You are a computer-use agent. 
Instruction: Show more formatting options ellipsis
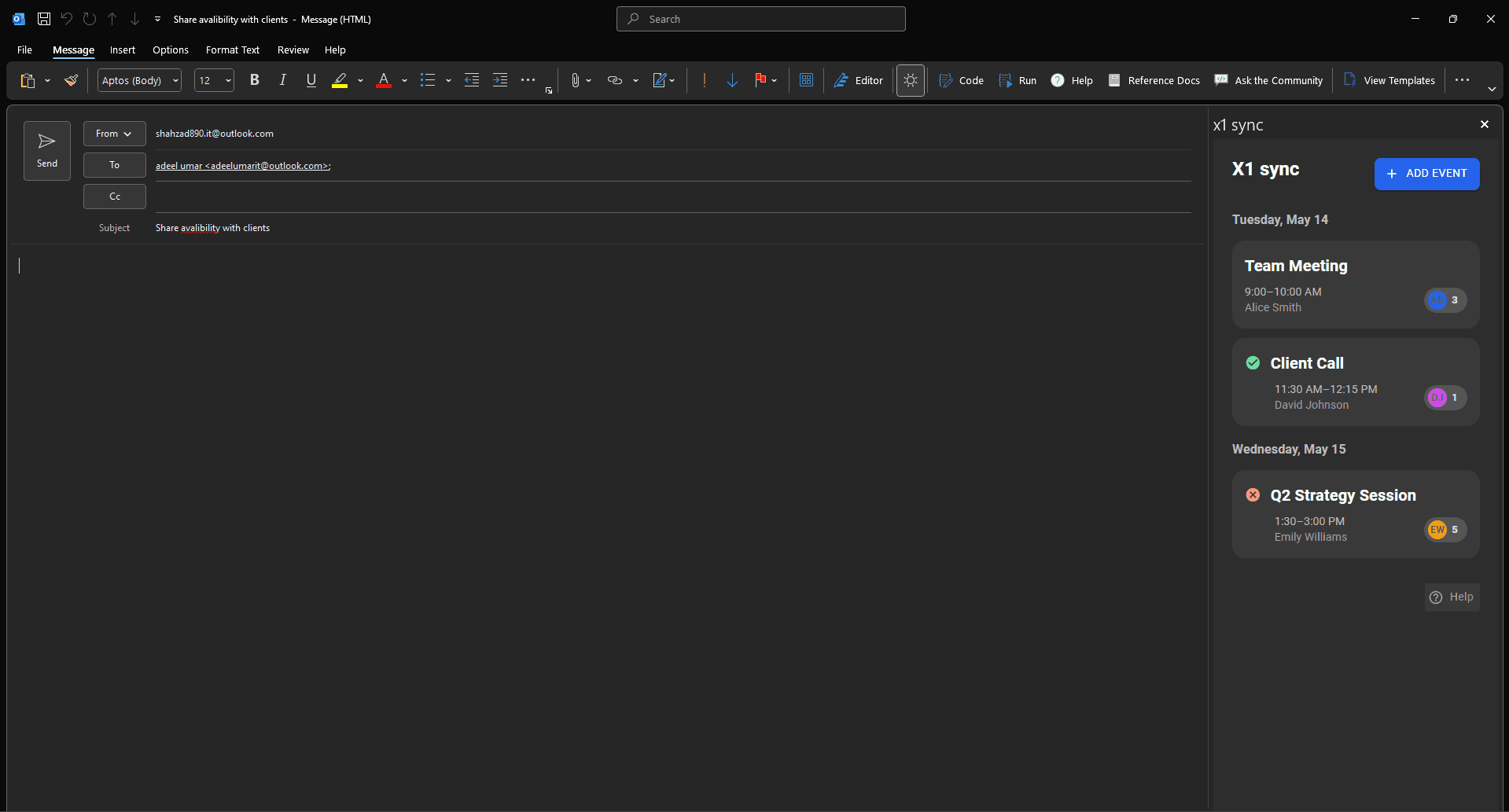[528, 80]
